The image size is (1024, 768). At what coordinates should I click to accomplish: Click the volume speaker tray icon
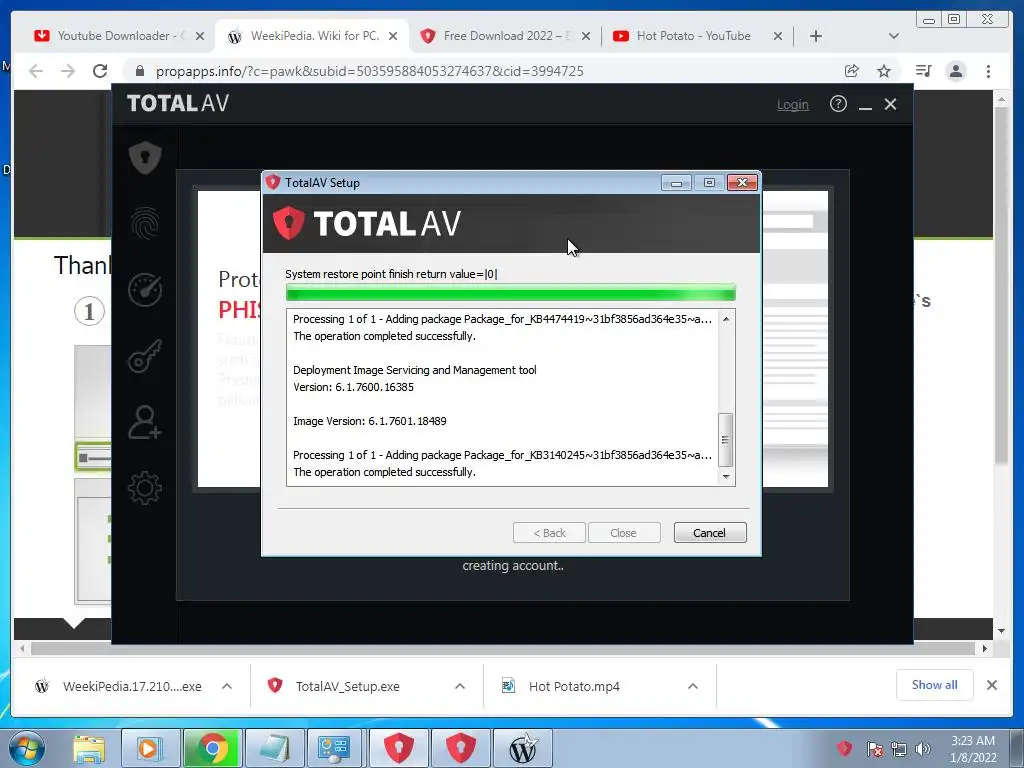[923, 749]
